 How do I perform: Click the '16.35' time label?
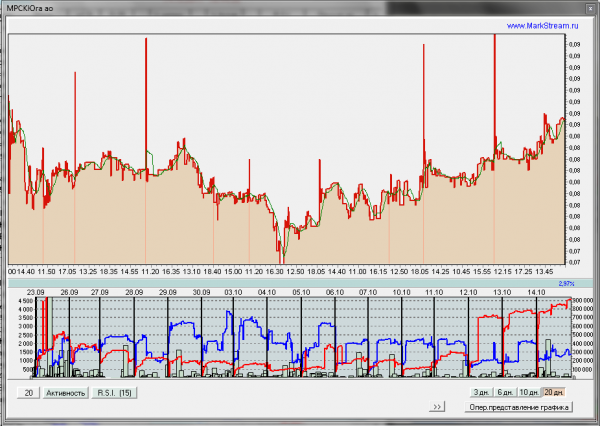tap(171, 272)
